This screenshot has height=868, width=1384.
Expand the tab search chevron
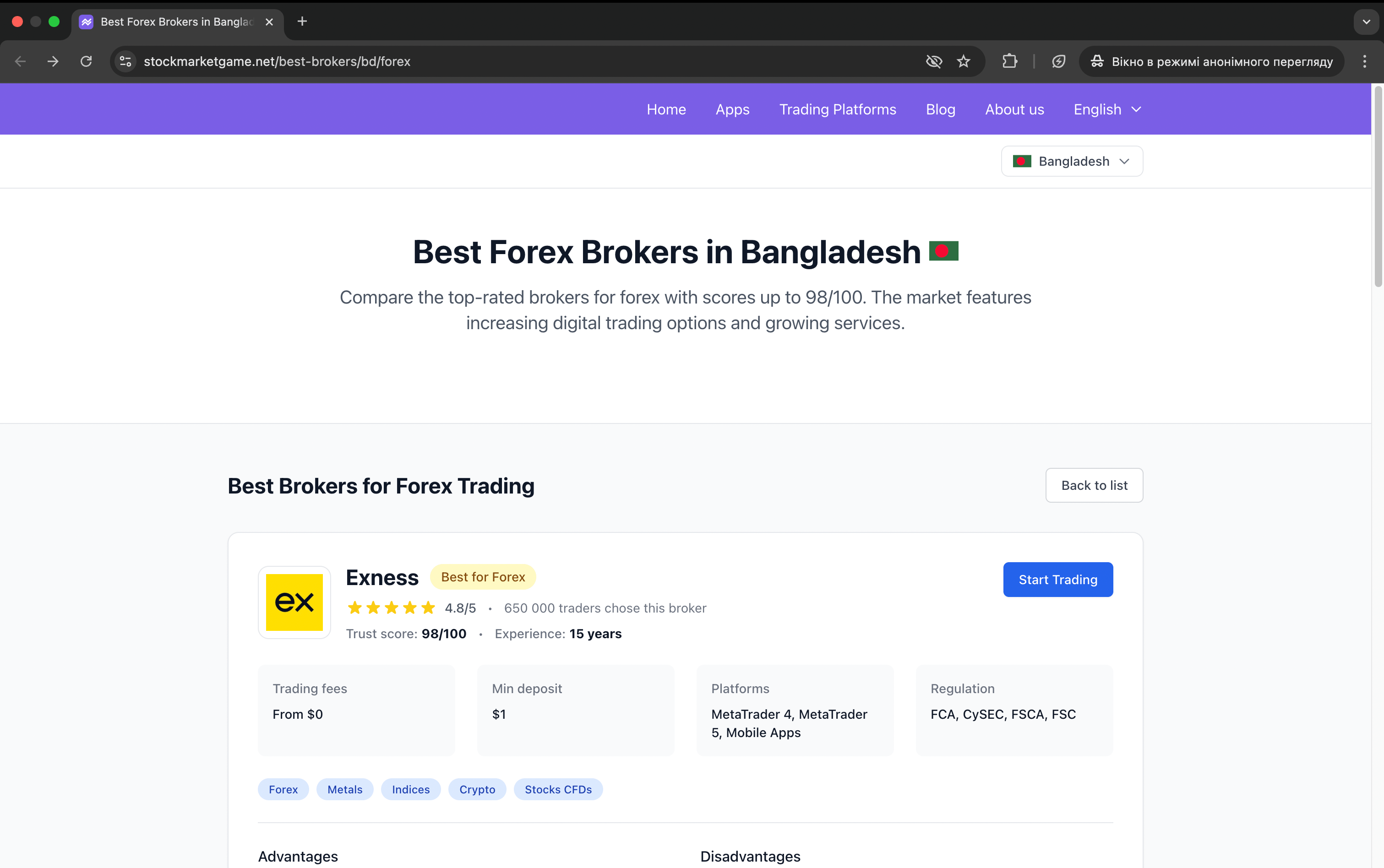(1366, 22)
